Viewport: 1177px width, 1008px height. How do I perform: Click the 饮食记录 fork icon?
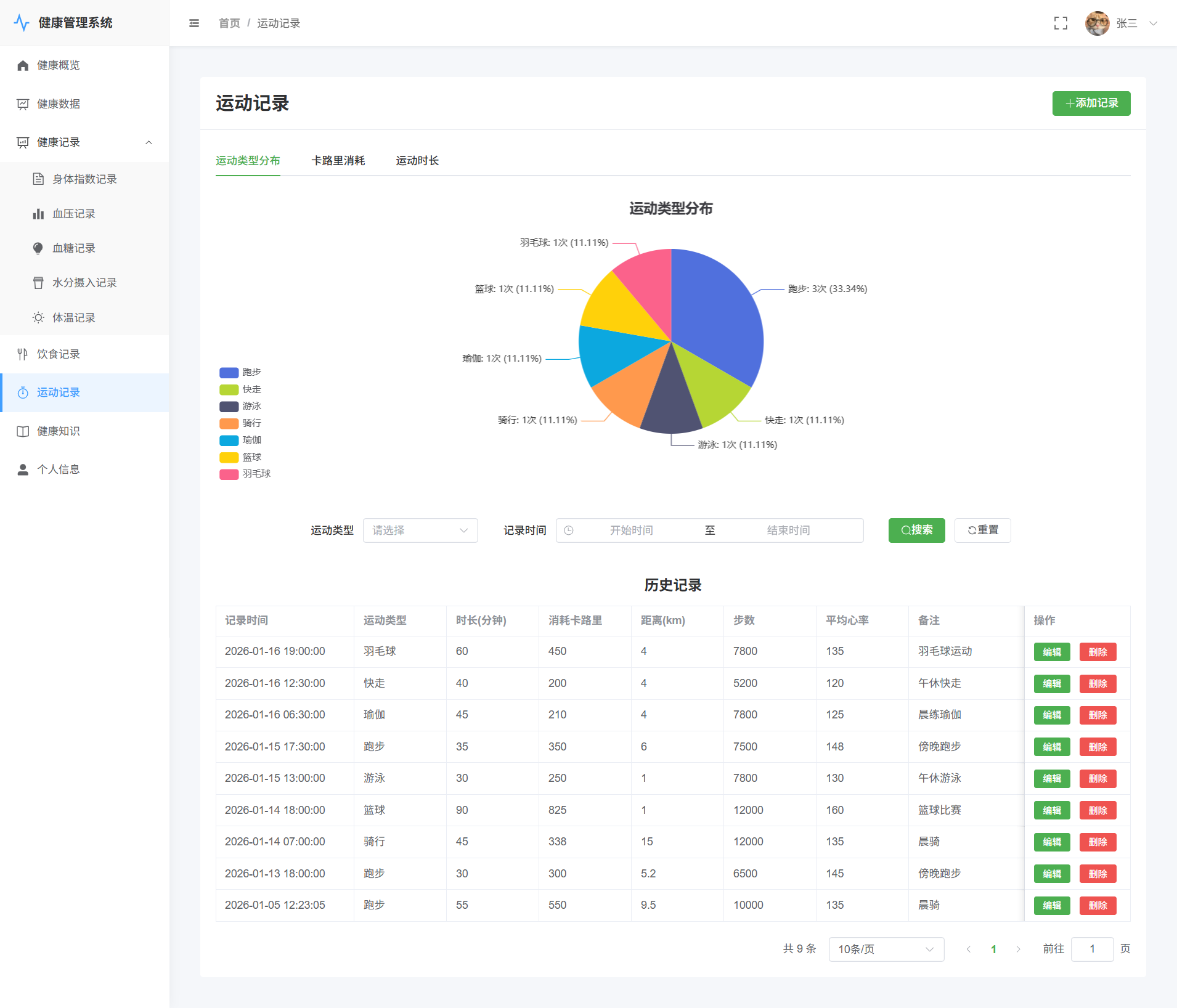tap(23, 354)
